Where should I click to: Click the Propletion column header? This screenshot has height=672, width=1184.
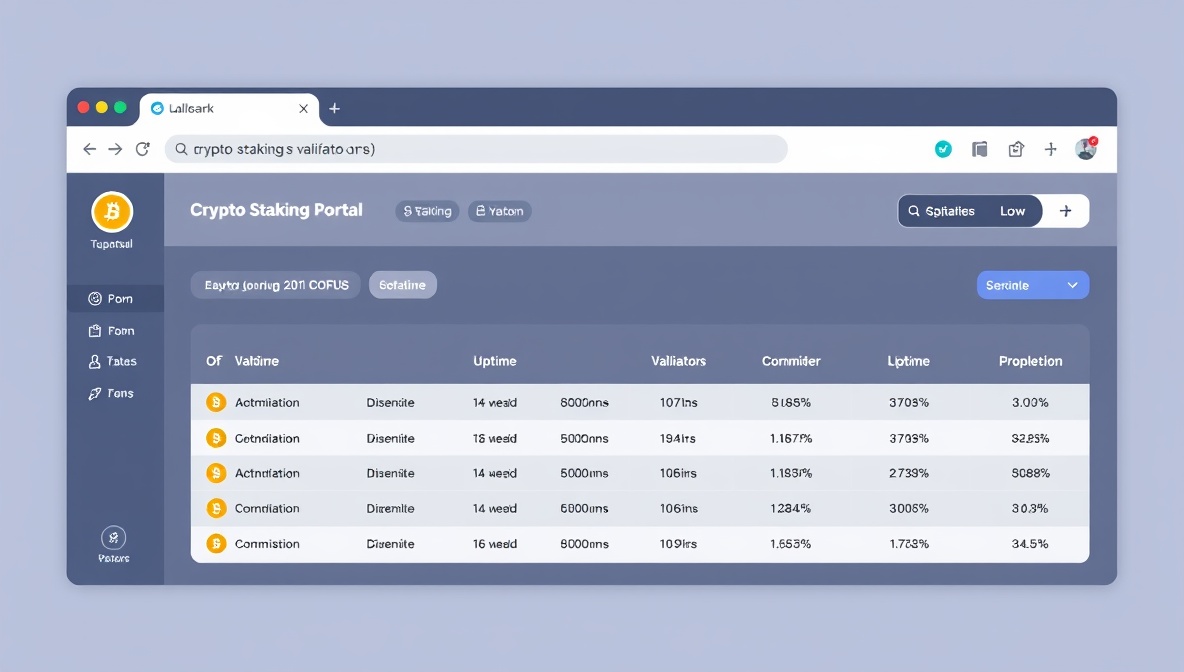[1030, 361]
